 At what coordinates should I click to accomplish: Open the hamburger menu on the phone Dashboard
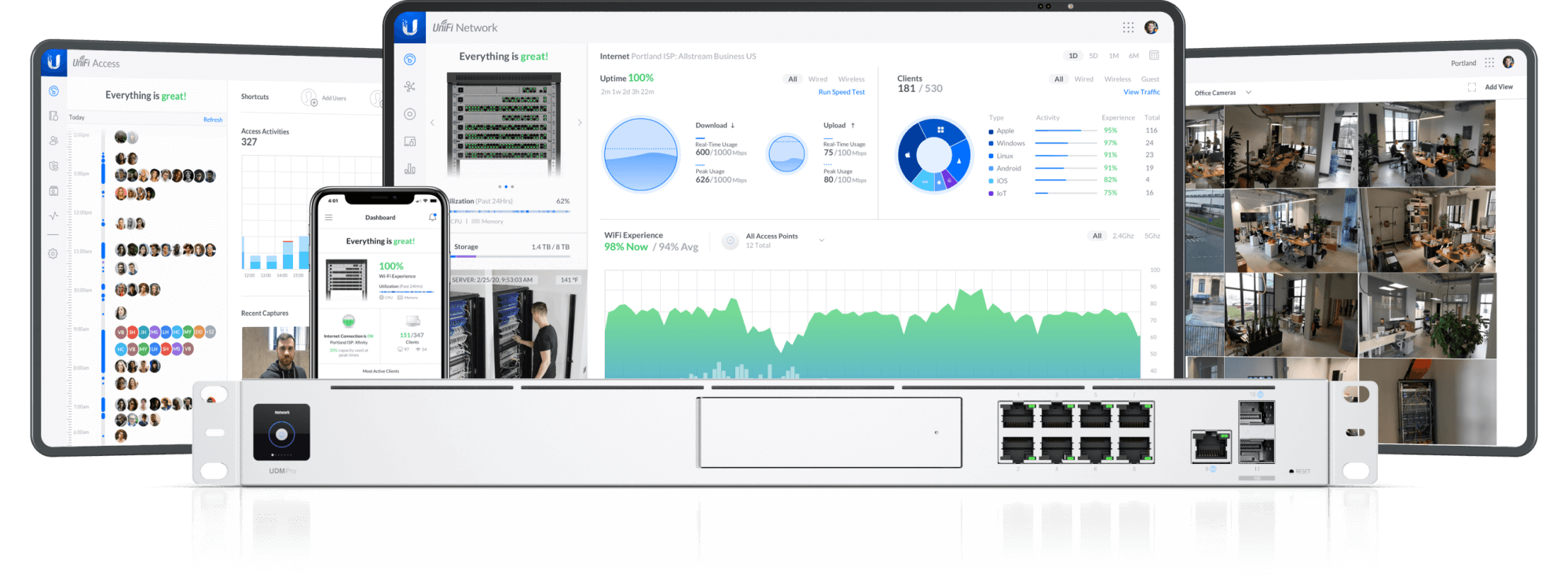[x=328, y=218]
